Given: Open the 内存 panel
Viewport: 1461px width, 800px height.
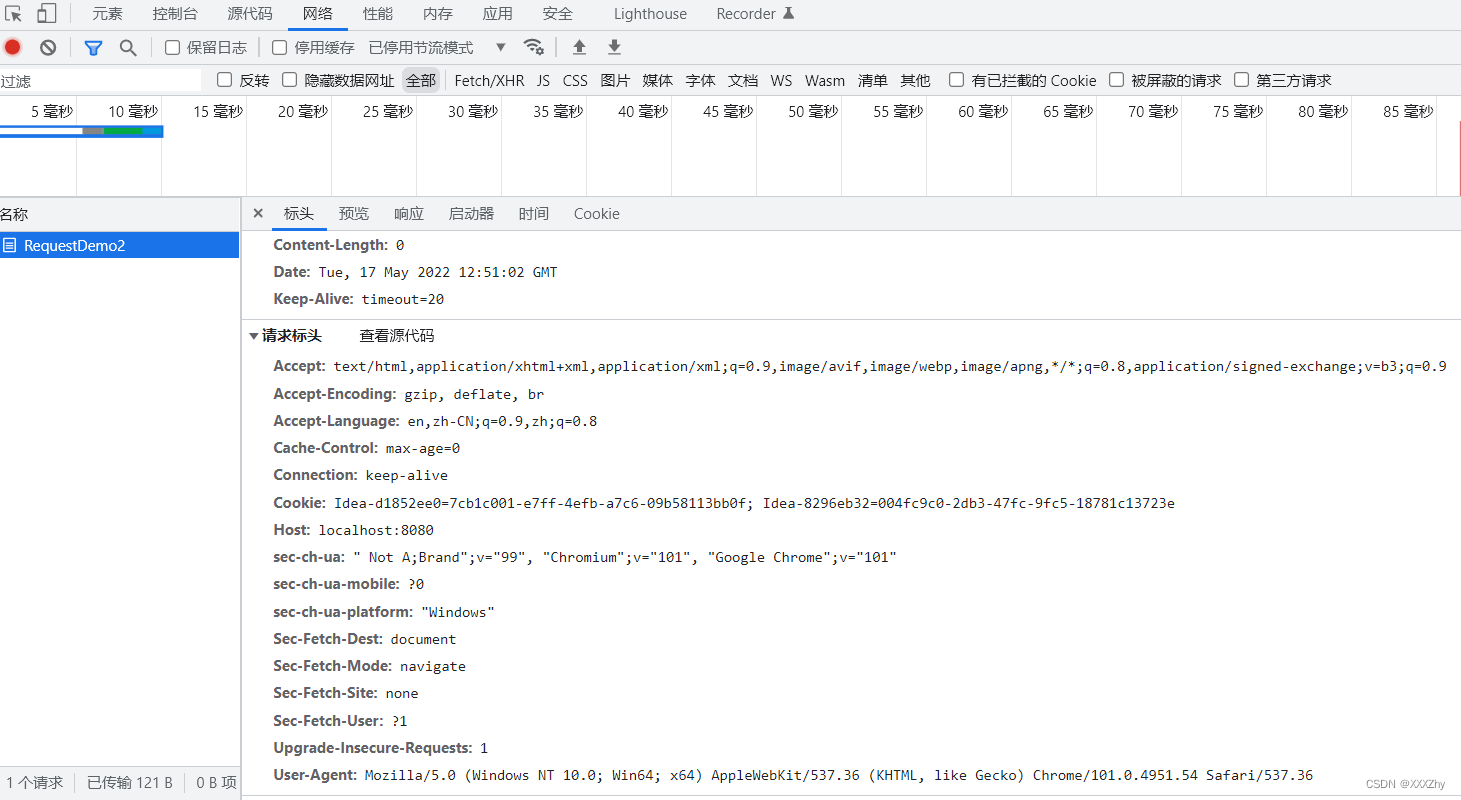Looking at the screenshot, I should point(439,13).
